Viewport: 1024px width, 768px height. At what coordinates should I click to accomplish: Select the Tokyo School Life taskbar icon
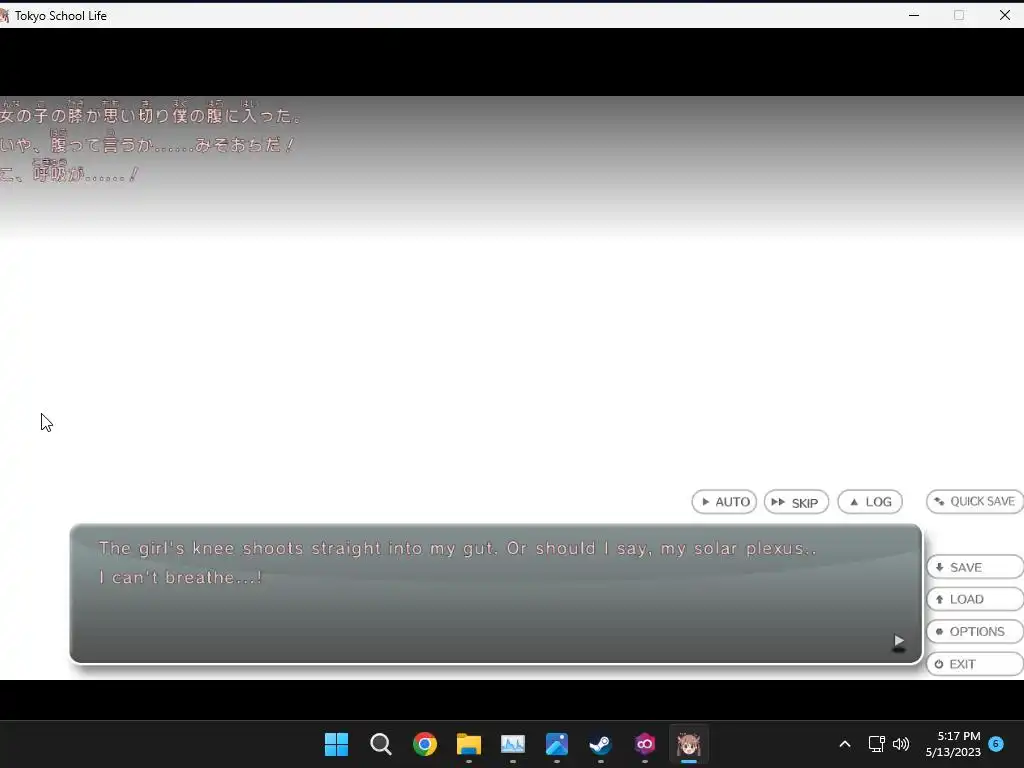pyautogui.click(x=688, y=744)
